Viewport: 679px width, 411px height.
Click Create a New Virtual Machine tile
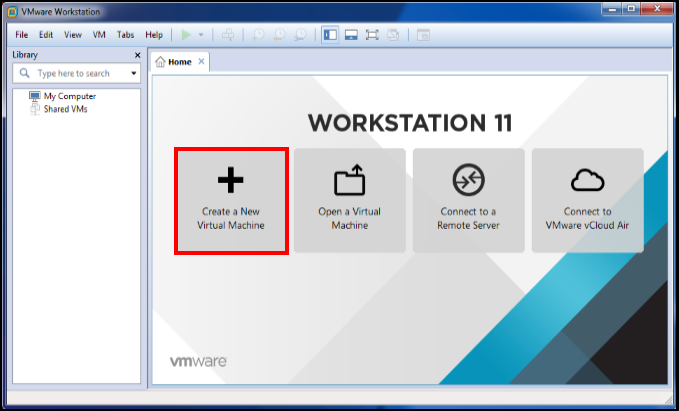tap(231, 201)
